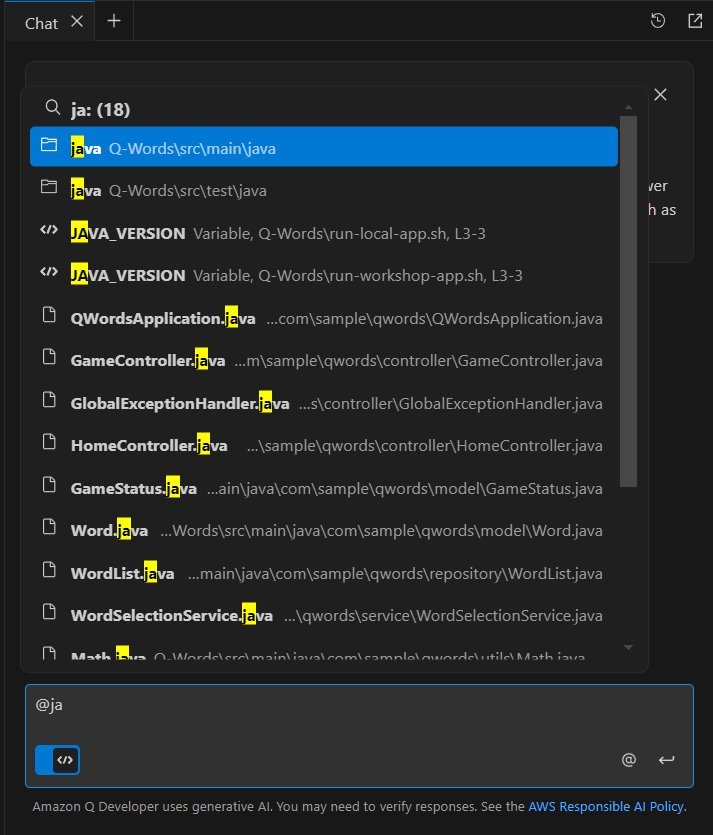Click file icon beside Word.java
This screenshot has height=835, width=713.
pos(49,527)
